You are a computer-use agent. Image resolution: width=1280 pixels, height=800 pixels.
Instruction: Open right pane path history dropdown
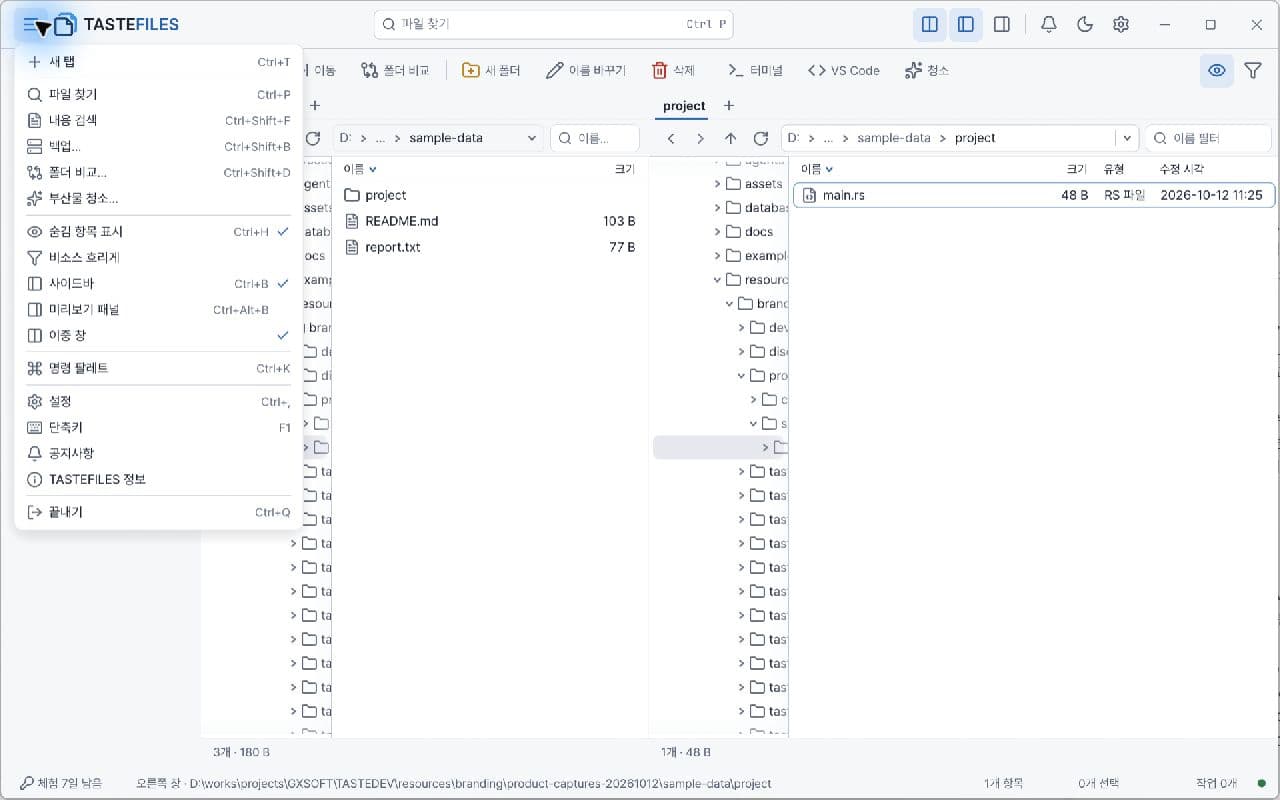(1128, 138)
